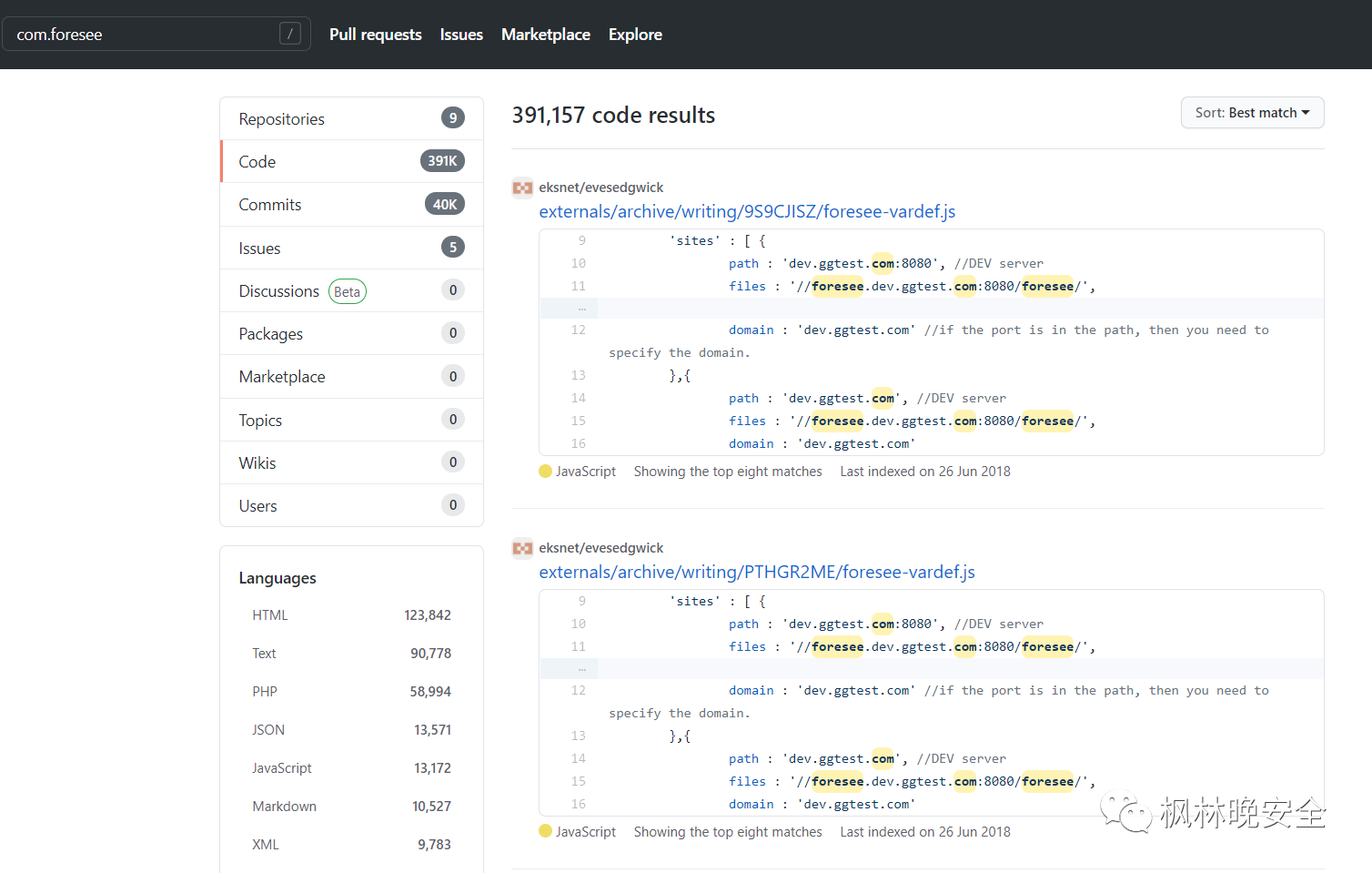Viewport: 1372px width, 873px height.
Task: Click the 9 count badge on Repositories
Action: [453, 118]
